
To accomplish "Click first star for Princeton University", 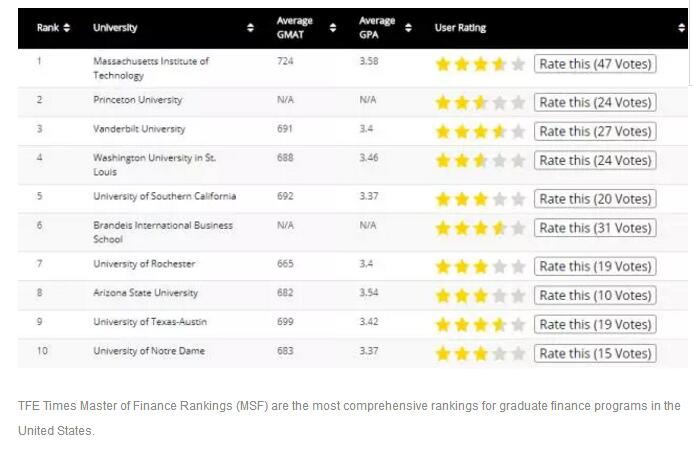I will (443, 102).
